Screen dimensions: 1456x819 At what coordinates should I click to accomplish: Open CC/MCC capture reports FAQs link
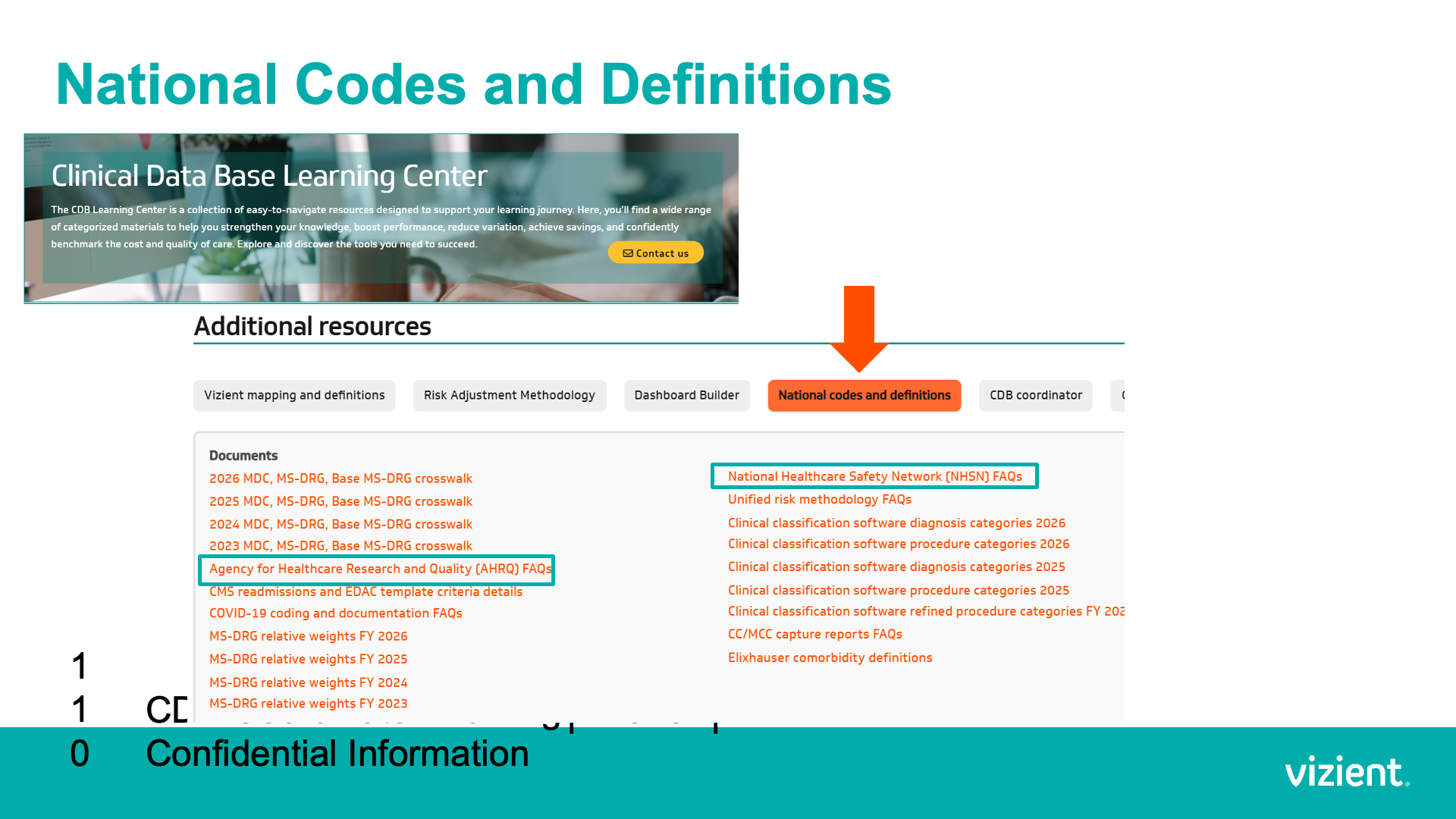coord(815,634)
